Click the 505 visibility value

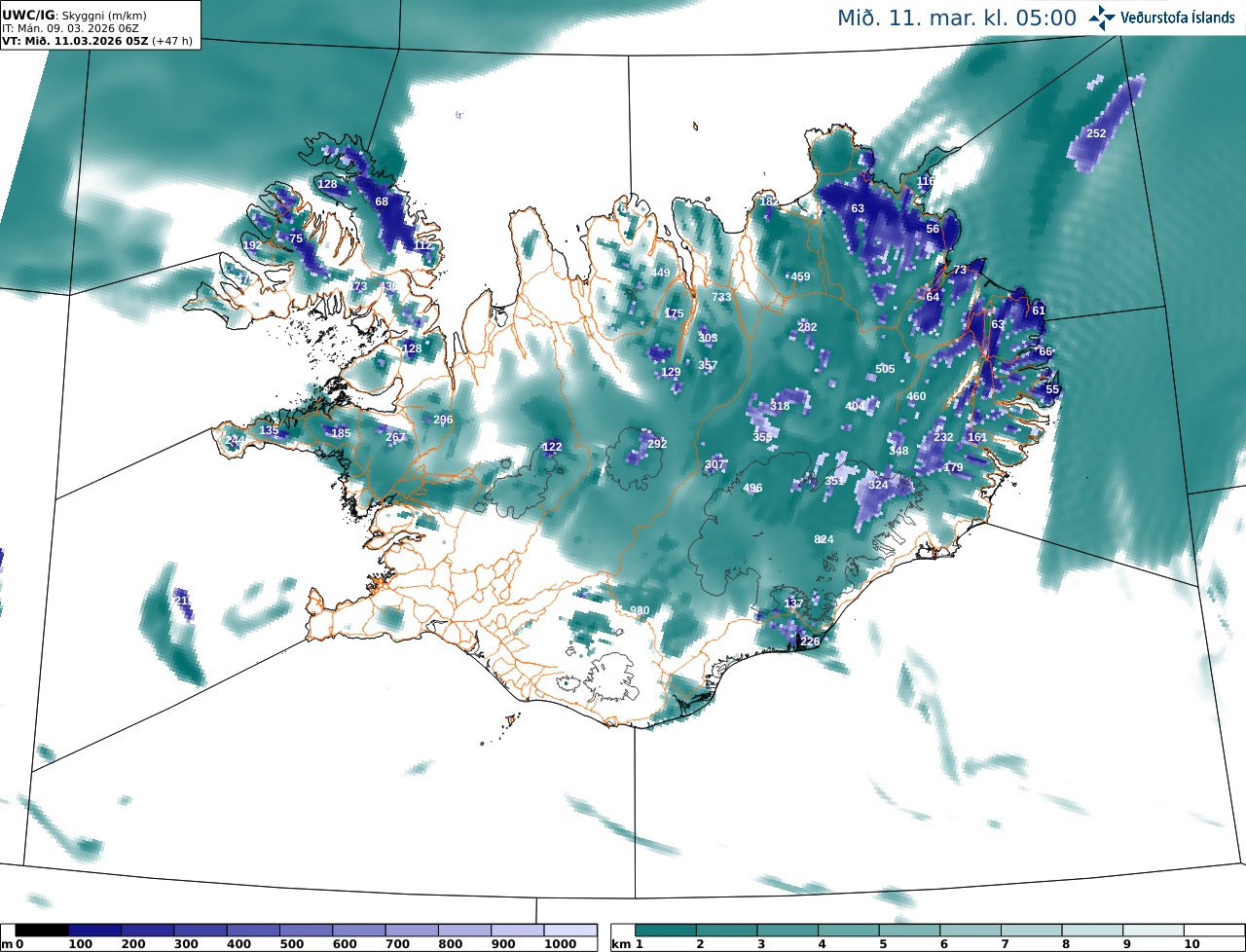tap(885, 369)
